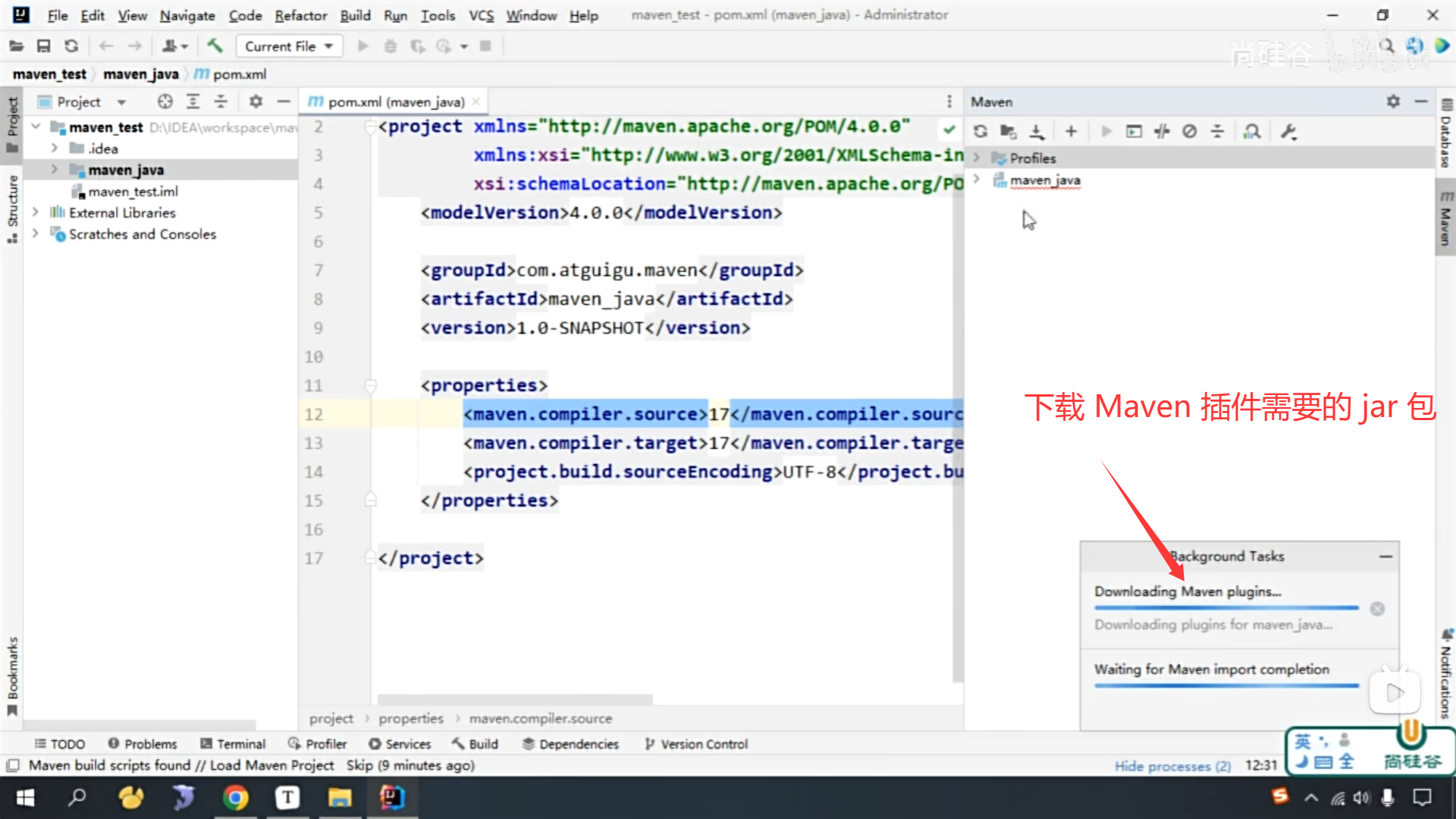Show Maven dependency analyzer diagram icon

point(1252,132)
